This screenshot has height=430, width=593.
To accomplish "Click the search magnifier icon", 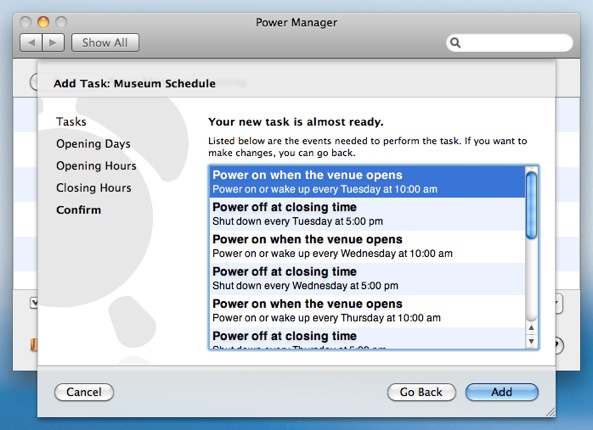I will 455,43.
